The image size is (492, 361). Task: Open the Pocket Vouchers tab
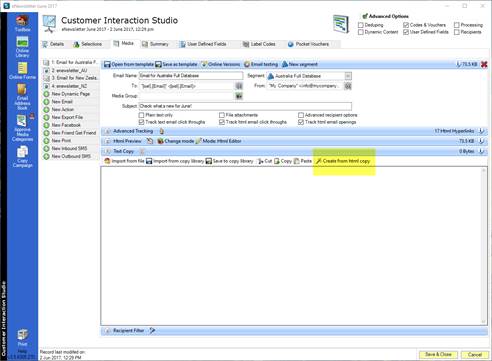point(309,44)
